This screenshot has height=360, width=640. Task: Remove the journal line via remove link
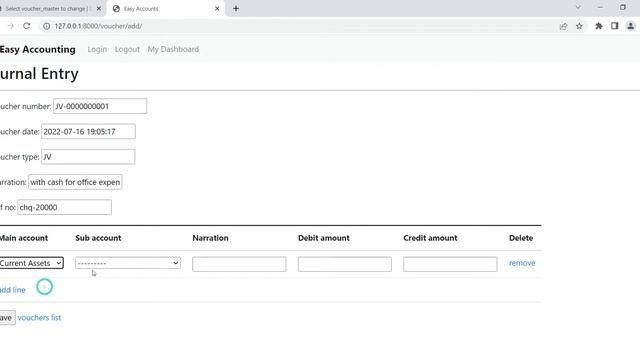pos(522,263)
